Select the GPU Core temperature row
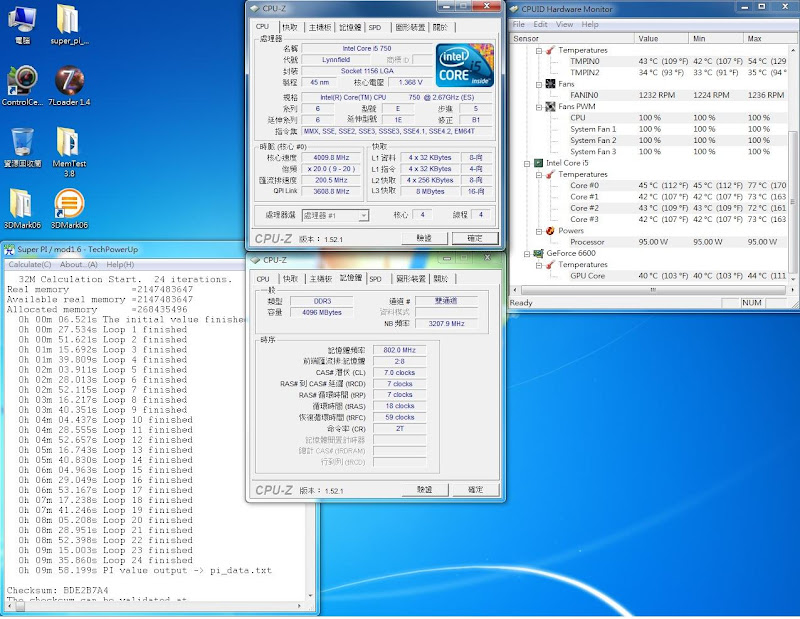The height and width of the screenshot is (619, 800). tap(677, 276)
